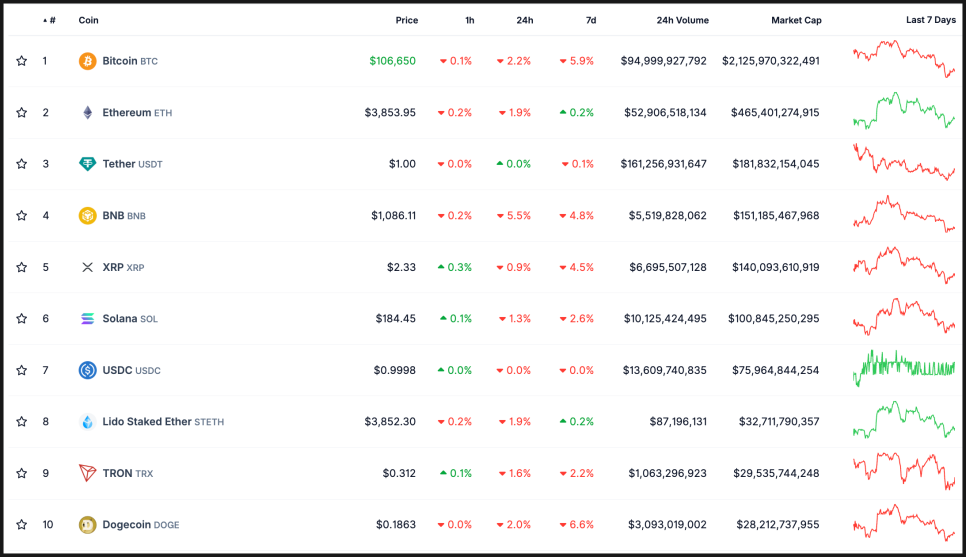Click the Bitcoin logo icon

(x=88, y=61)
